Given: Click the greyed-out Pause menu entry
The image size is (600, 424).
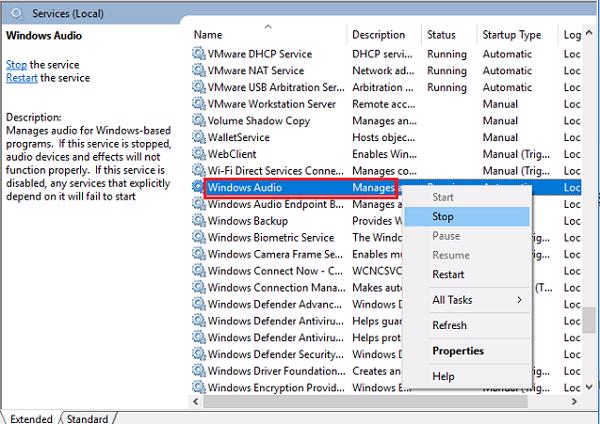Looking at the screenshot, I should (x=467, y=236).
